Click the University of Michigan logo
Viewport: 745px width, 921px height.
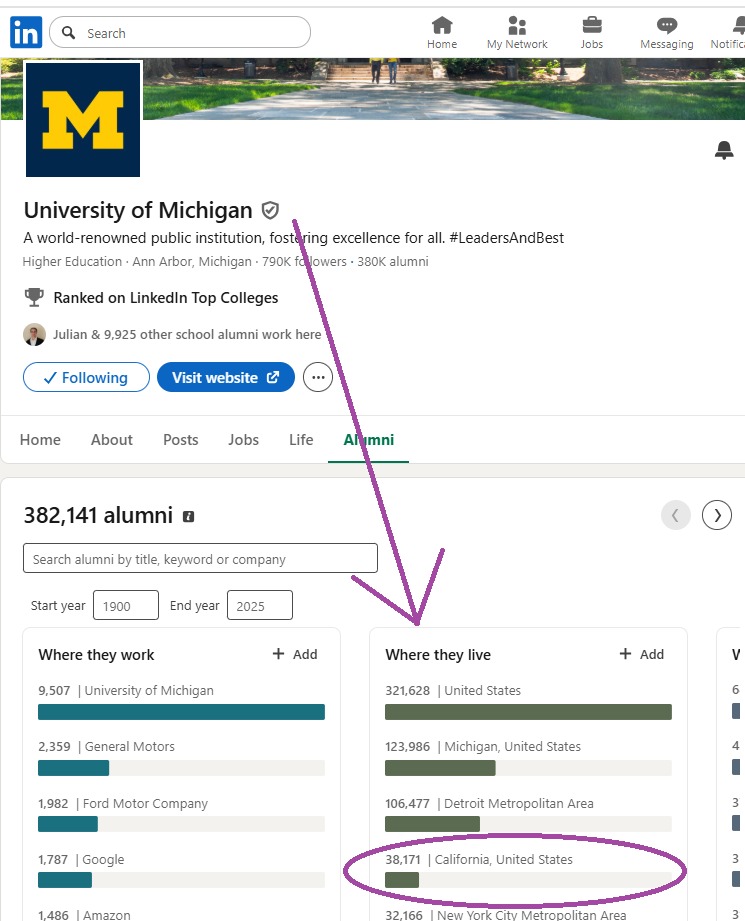pyautogui.click(x=83, y=119)
